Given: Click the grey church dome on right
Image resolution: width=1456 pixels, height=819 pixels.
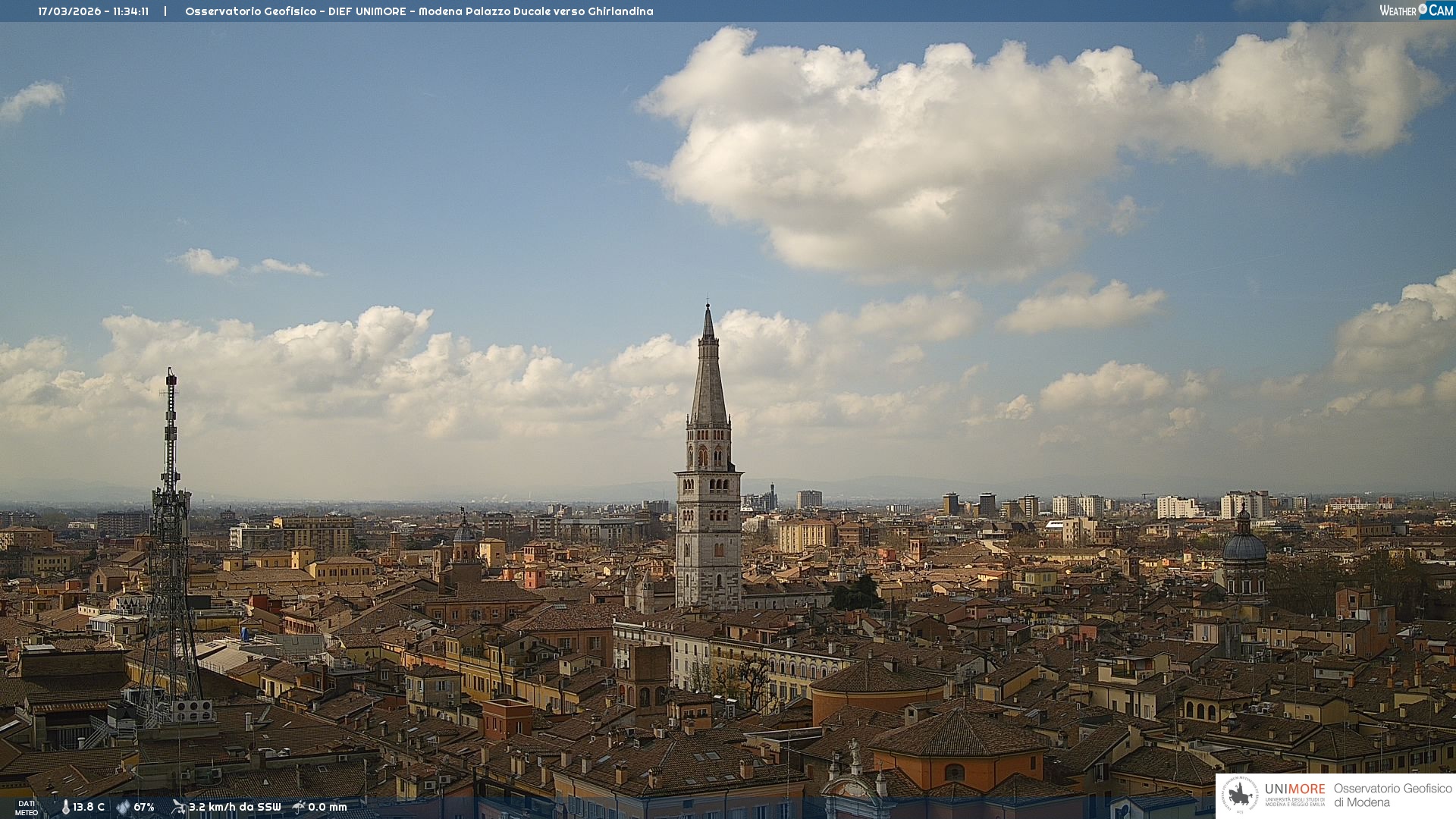Looking at the screenshot, I should [x=1244, y=548].
